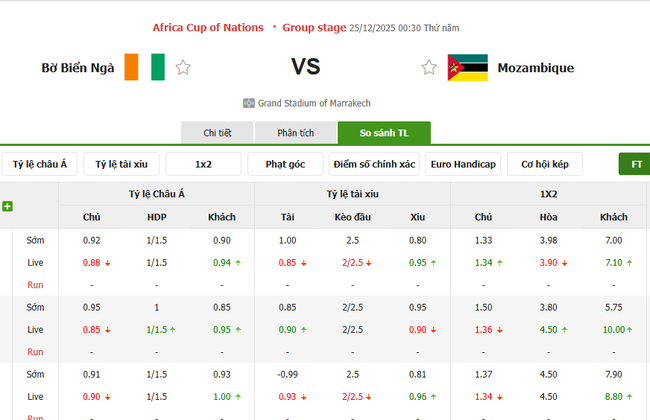
Task: Select the Tỷ lệ tài xỉu filter
Action: coord(122,164)
